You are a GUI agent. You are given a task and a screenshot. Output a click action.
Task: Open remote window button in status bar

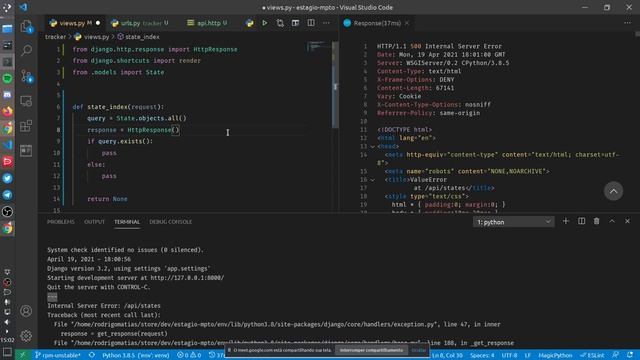(x=22, y=355)
